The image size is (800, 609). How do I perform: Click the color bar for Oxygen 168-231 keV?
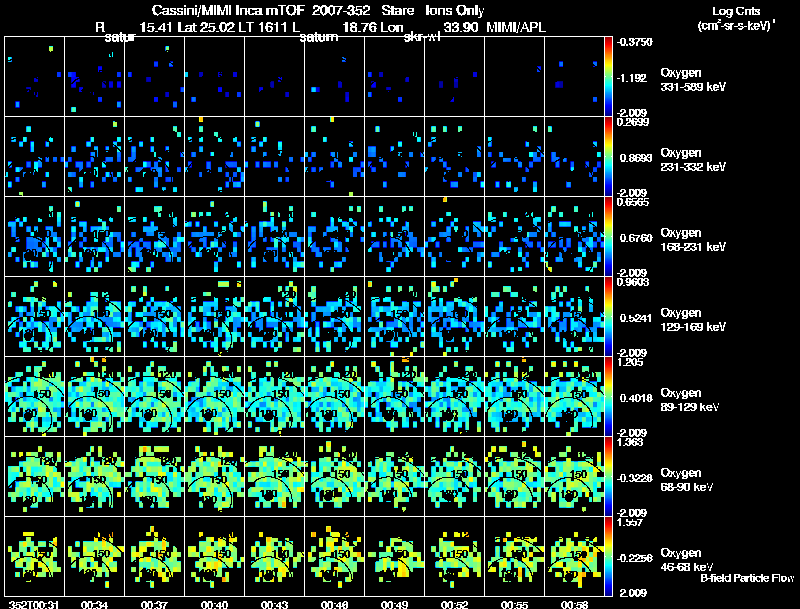tap(609, 236)
